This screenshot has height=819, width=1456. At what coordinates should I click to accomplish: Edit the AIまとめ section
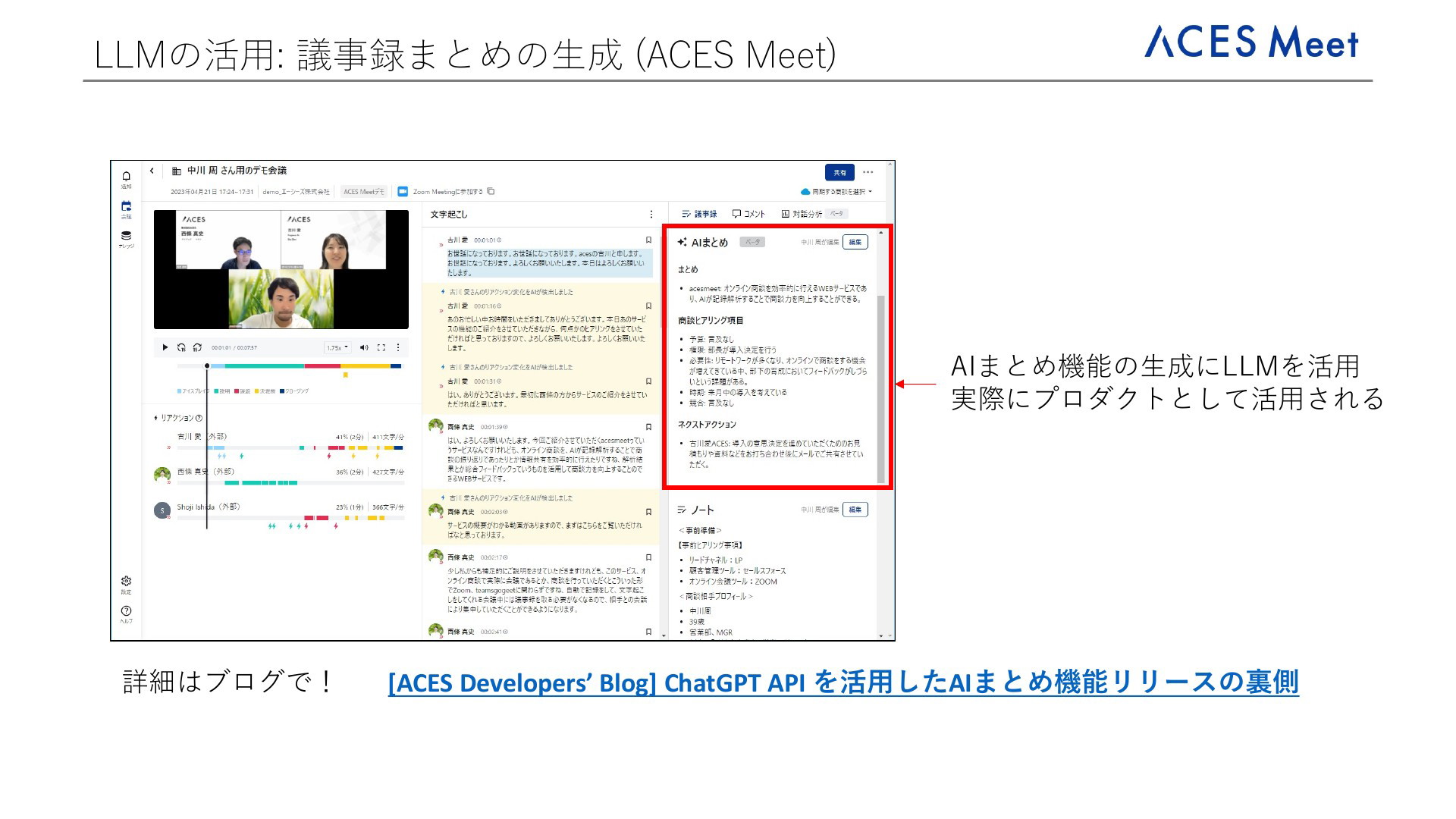click(855, 242)
